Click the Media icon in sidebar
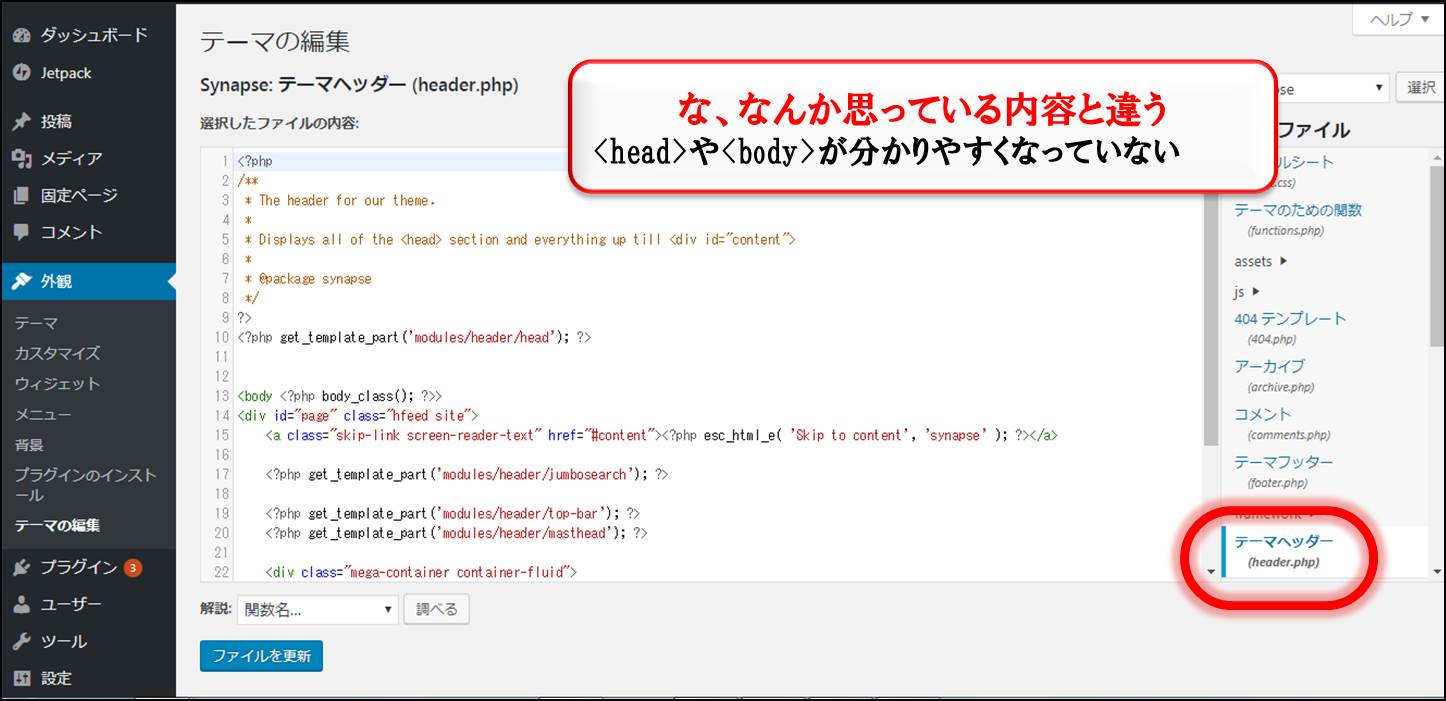Image resolution: width=1446 pixels, height=701 pixels. pos(21,158)
